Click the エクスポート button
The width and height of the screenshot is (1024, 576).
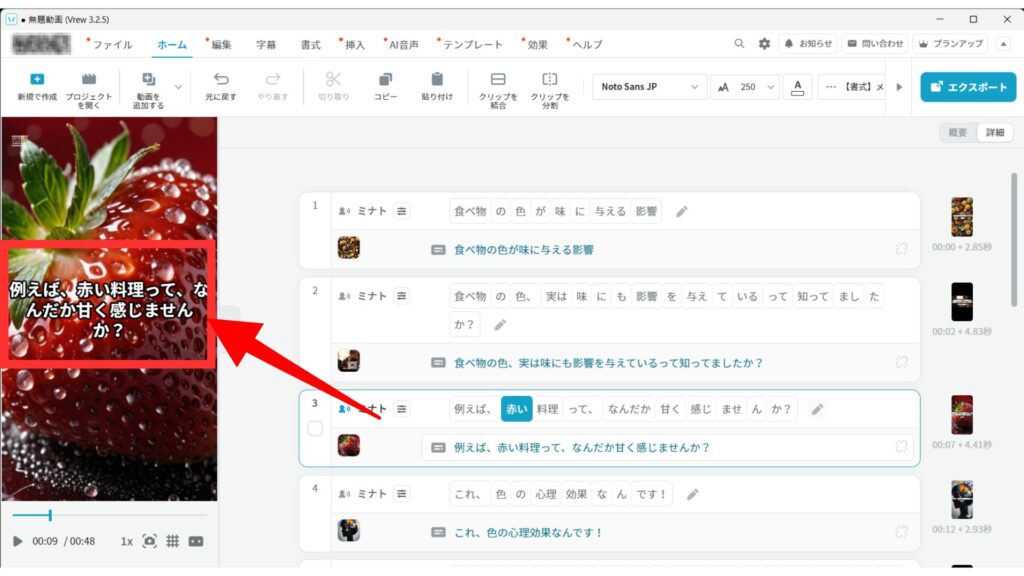click(968, 87)
